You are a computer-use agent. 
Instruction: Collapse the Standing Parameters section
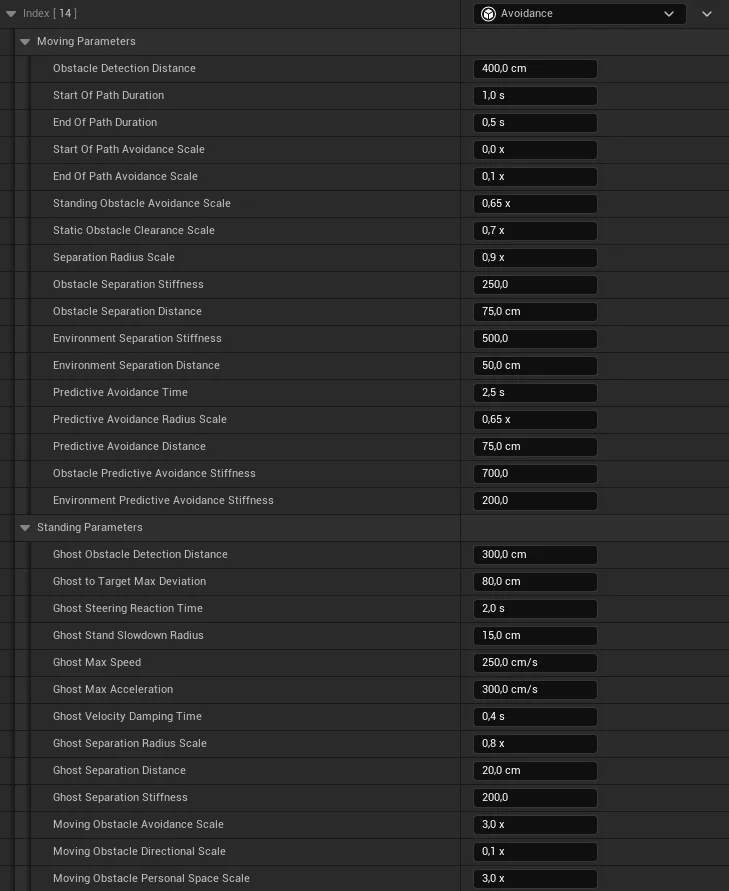click(25, 528)
